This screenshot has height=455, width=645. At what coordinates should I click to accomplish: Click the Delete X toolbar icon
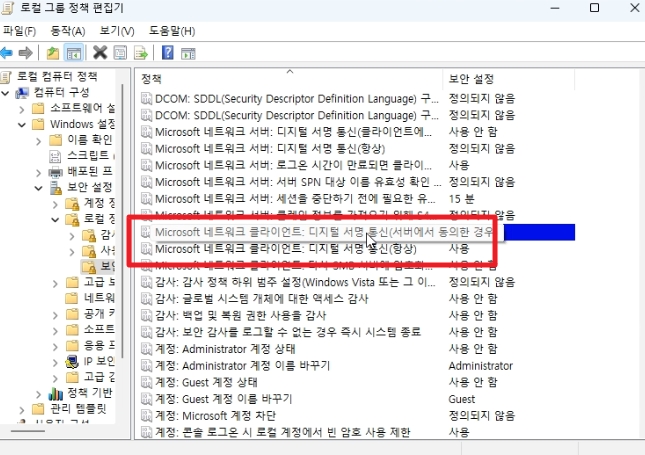(100, 53)
